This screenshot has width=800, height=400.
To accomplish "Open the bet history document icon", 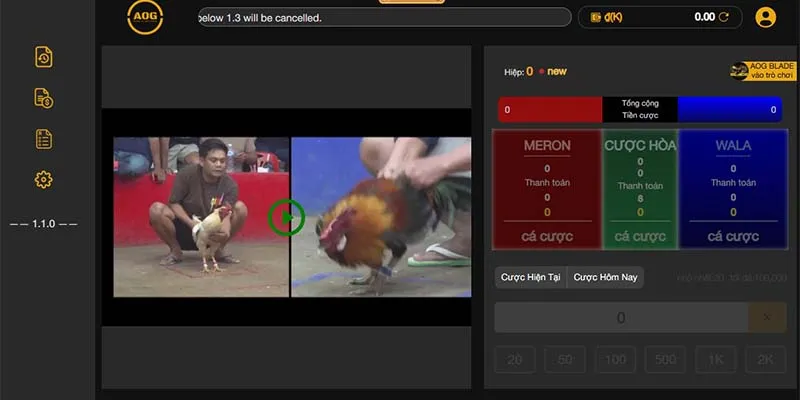I will [x=43, y=57].
